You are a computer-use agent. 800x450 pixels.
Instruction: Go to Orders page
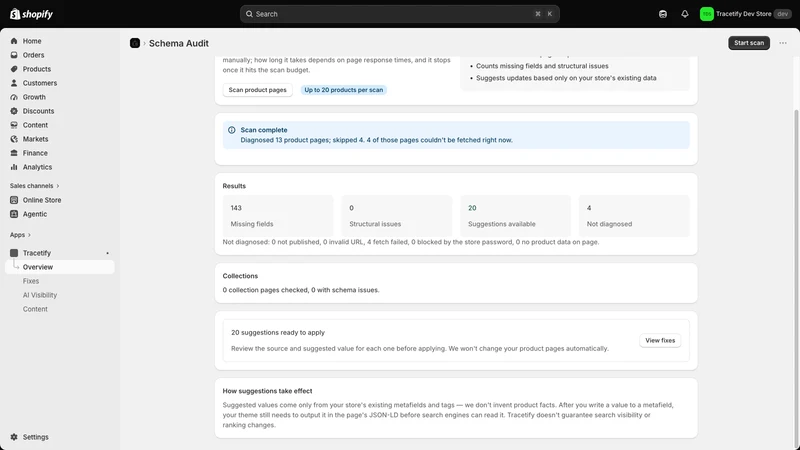pyautogui.click(x=33, y=55)
